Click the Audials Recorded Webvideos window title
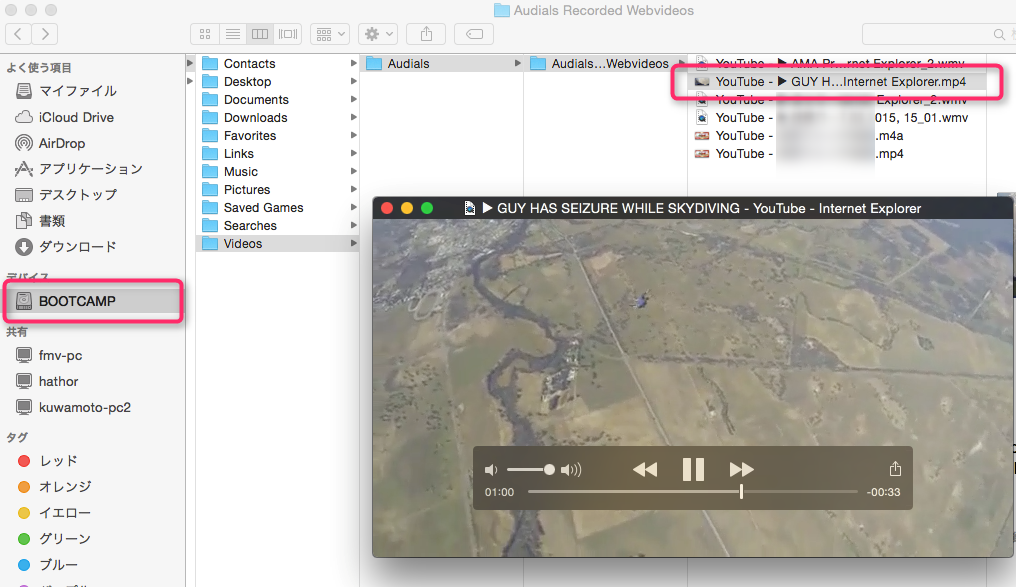Viewport: 1016px width, 587px height. point(603,10)
